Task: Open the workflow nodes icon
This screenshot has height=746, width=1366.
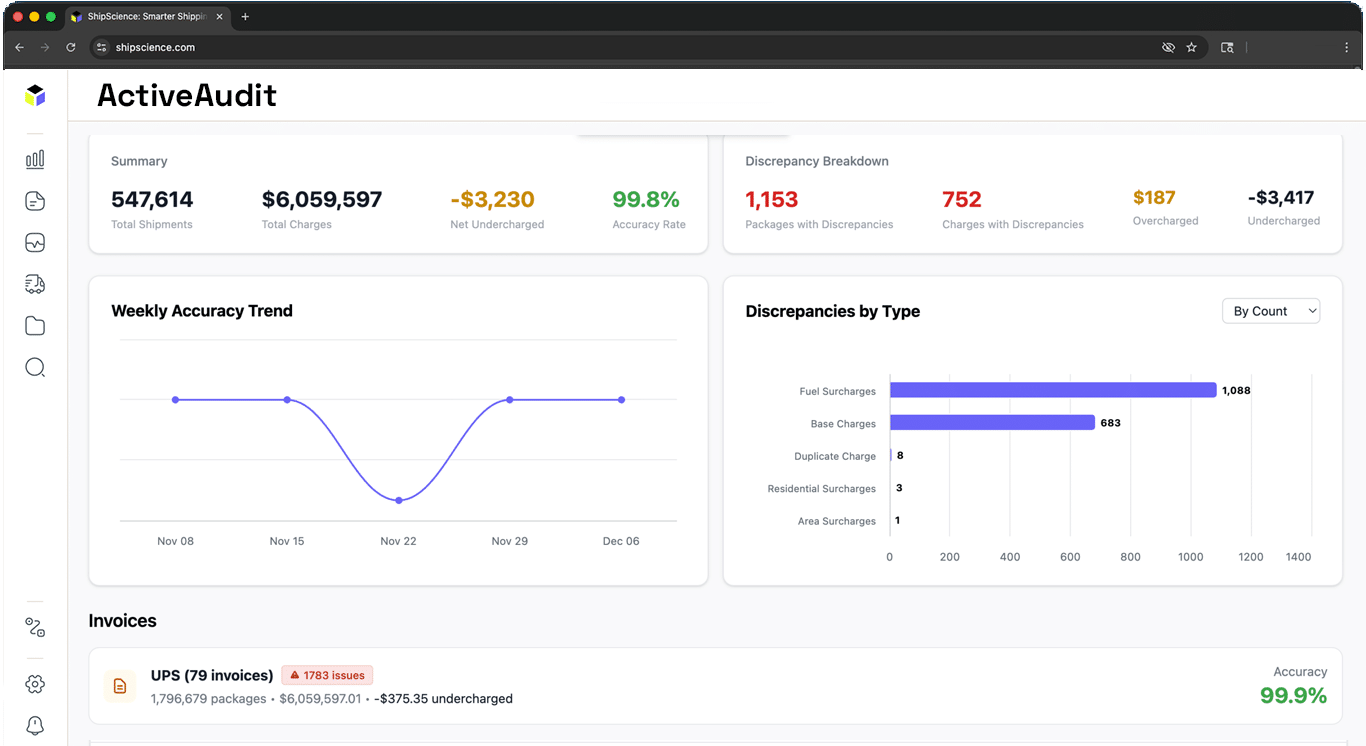Action: pyautogui.click(x=34, y=627)
